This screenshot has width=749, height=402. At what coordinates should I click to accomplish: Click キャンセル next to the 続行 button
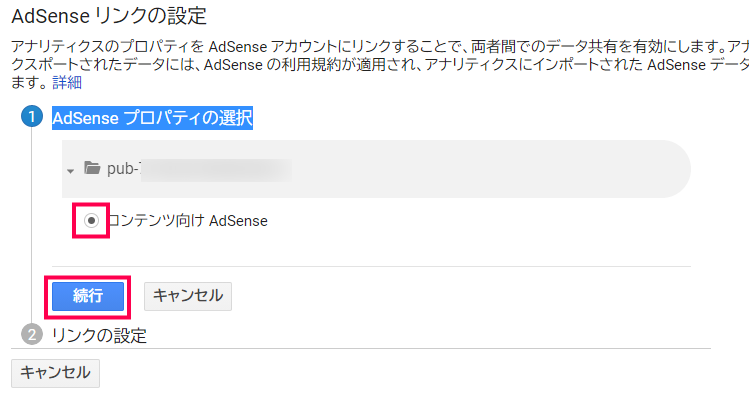tap(188, 296)
